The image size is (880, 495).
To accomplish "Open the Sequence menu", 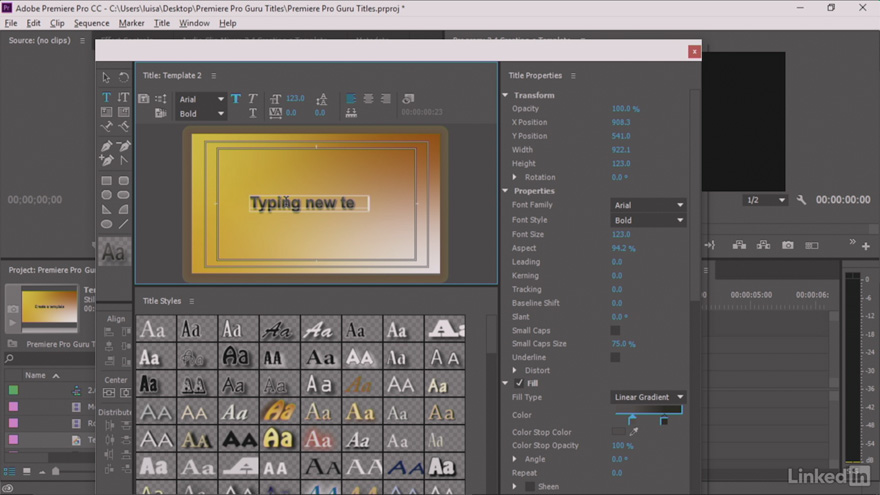I will pos(91,23).
